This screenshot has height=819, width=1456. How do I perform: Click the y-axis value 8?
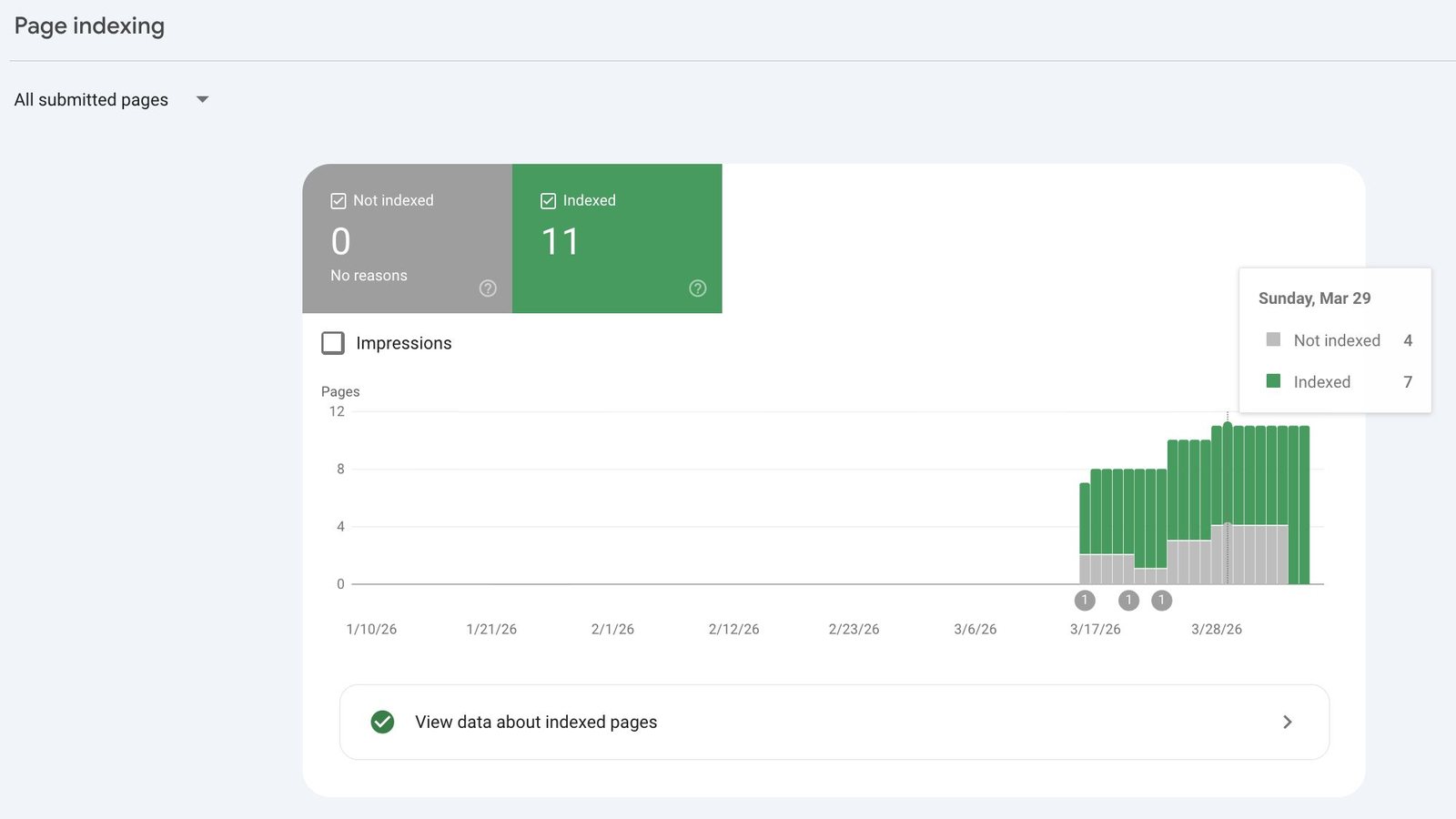point(340,469)
